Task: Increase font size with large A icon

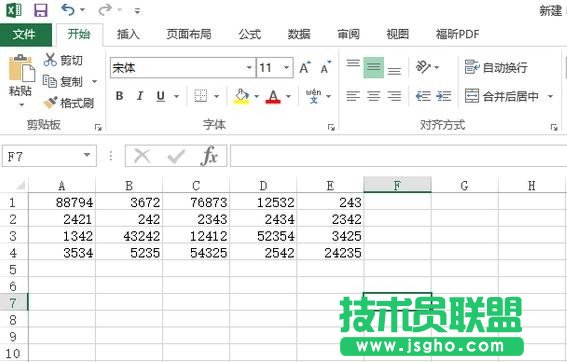Action: point(305,68)
